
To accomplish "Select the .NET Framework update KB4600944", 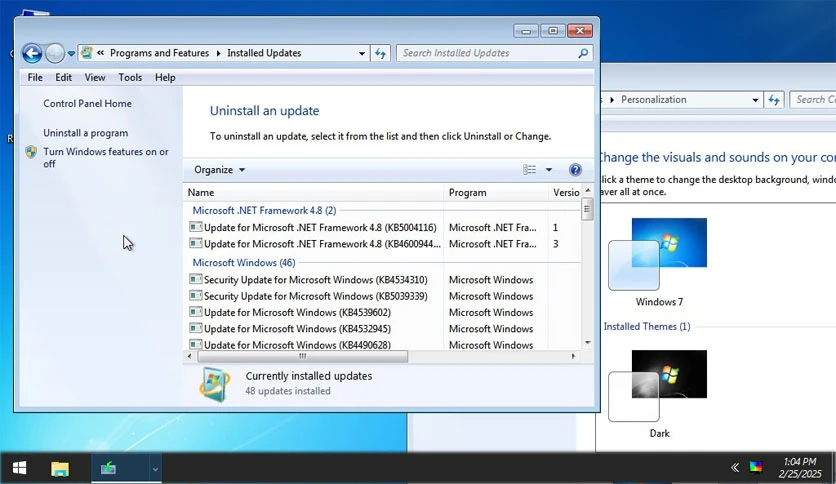I will [322, 244].
